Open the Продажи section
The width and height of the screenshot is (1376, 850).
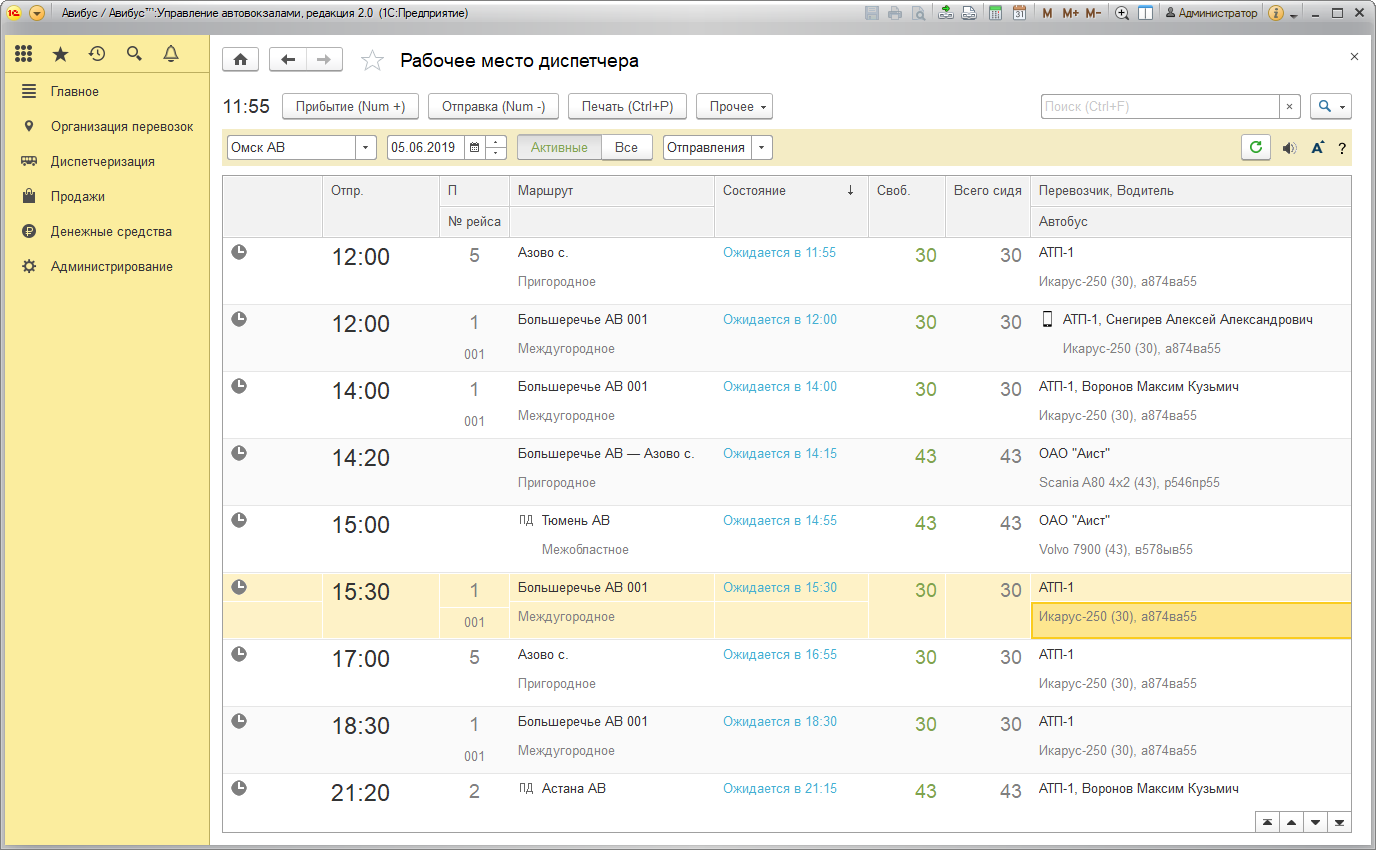pyautogui.click(x=77, y=196)
